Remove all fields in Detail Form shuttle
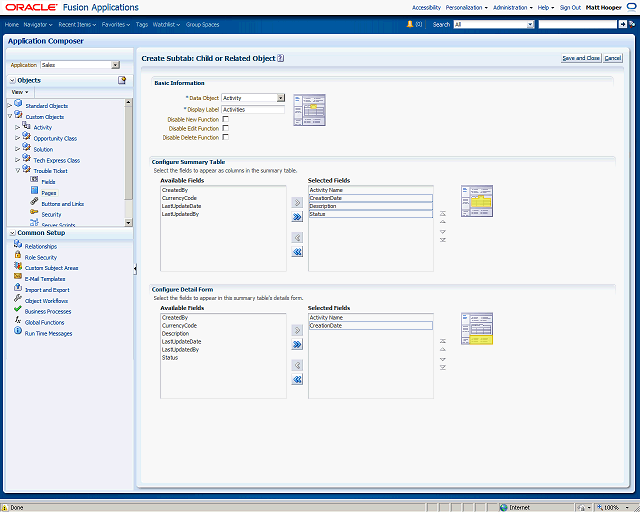Viewport: 640px width, 512px height. coord(297,379)
